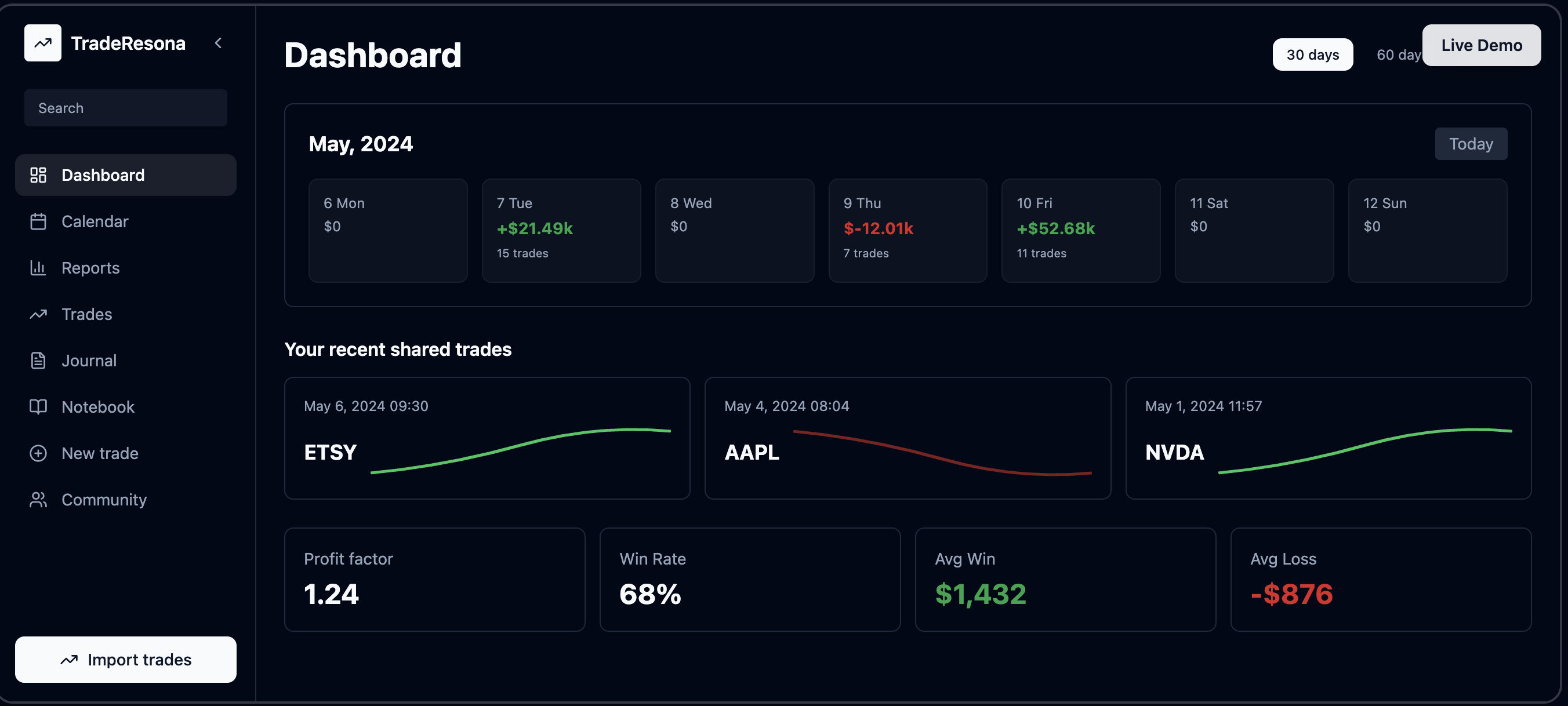Click the Notebook book icon
Viewport: 1568px width, 706px height.
pos(38,406)
